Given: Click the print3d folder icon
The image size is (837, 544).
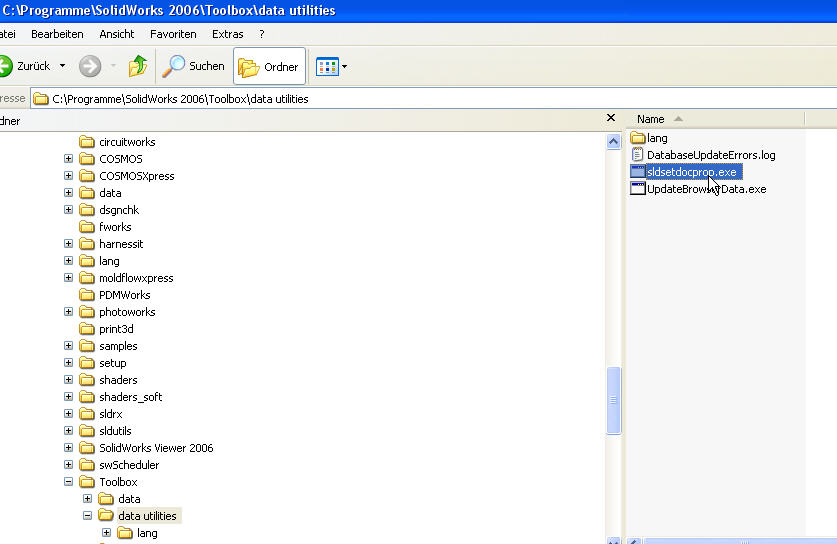Looking at the screenshot, I should 86,329.
